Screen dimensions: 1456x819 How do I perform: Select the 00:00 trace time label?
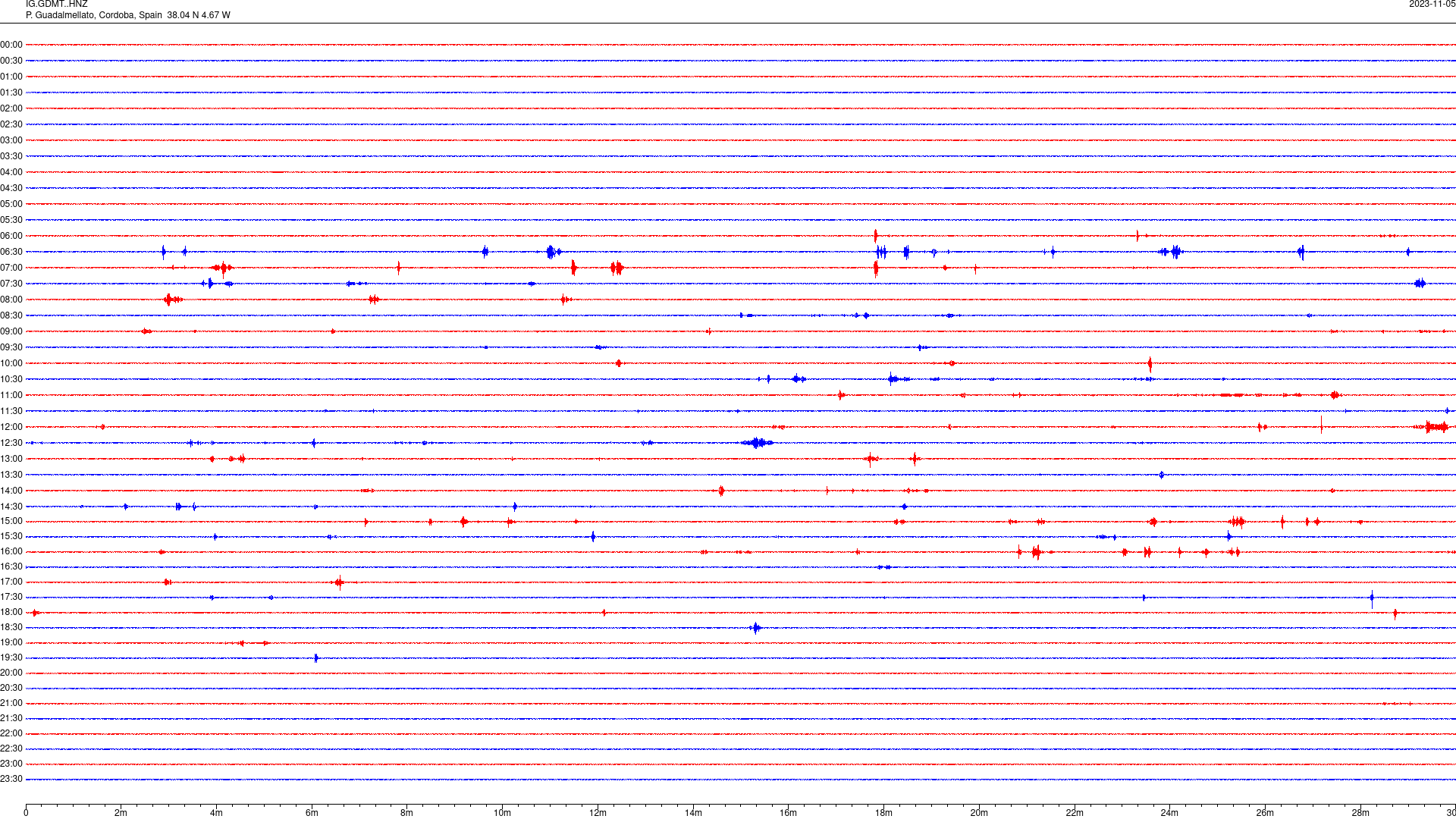(11, 45)
